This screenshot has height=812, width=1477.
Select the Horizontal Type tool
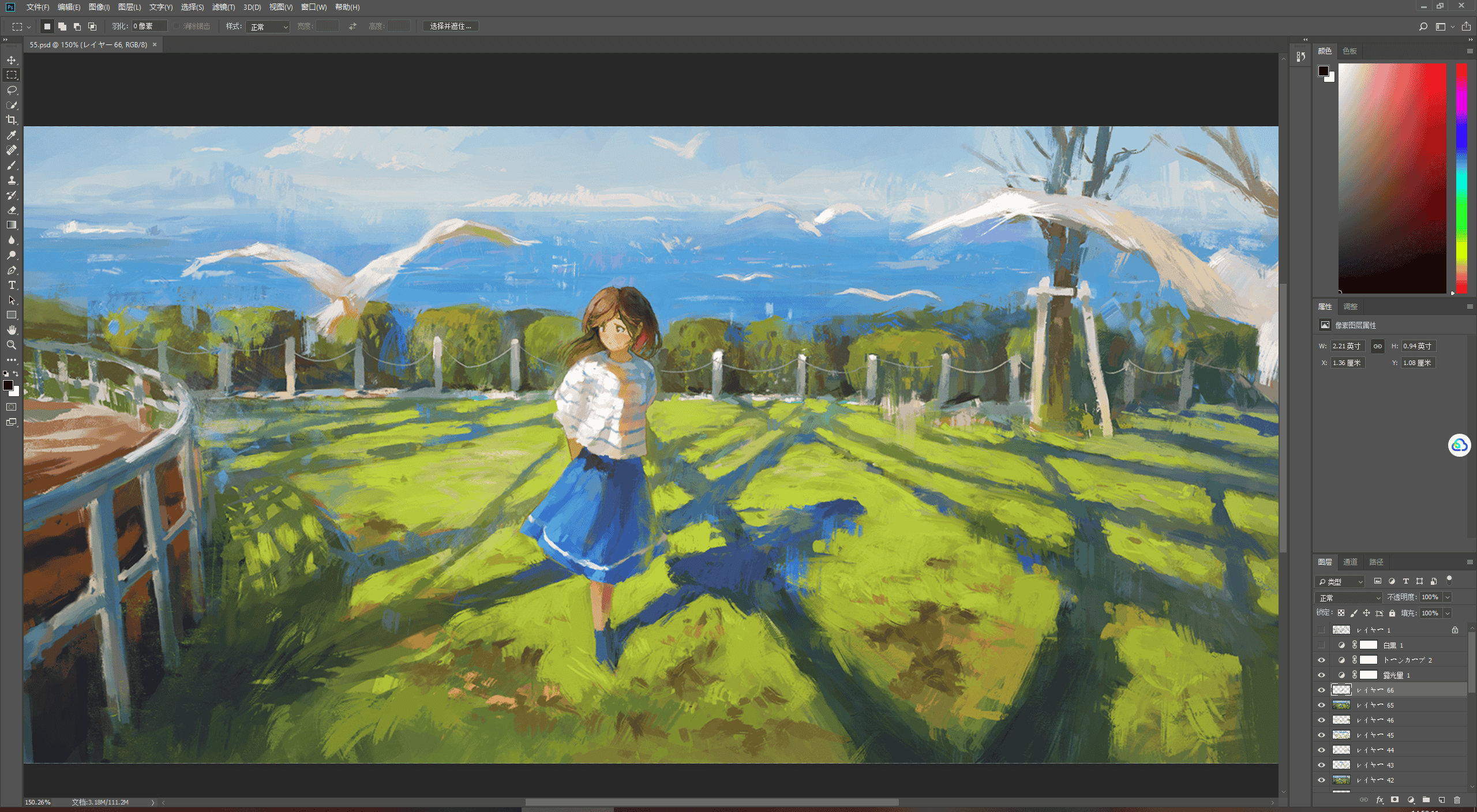12,285
